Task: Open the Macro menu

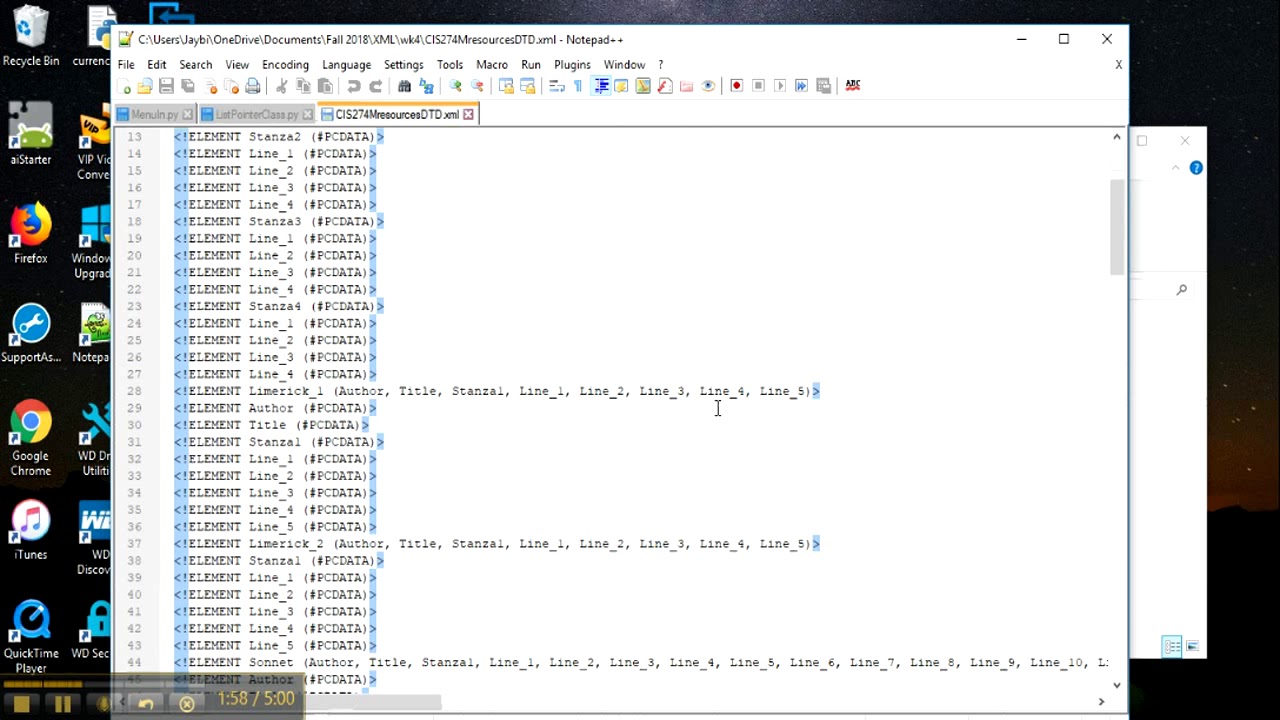Action: pyautogui.click(x=492, y=64)
